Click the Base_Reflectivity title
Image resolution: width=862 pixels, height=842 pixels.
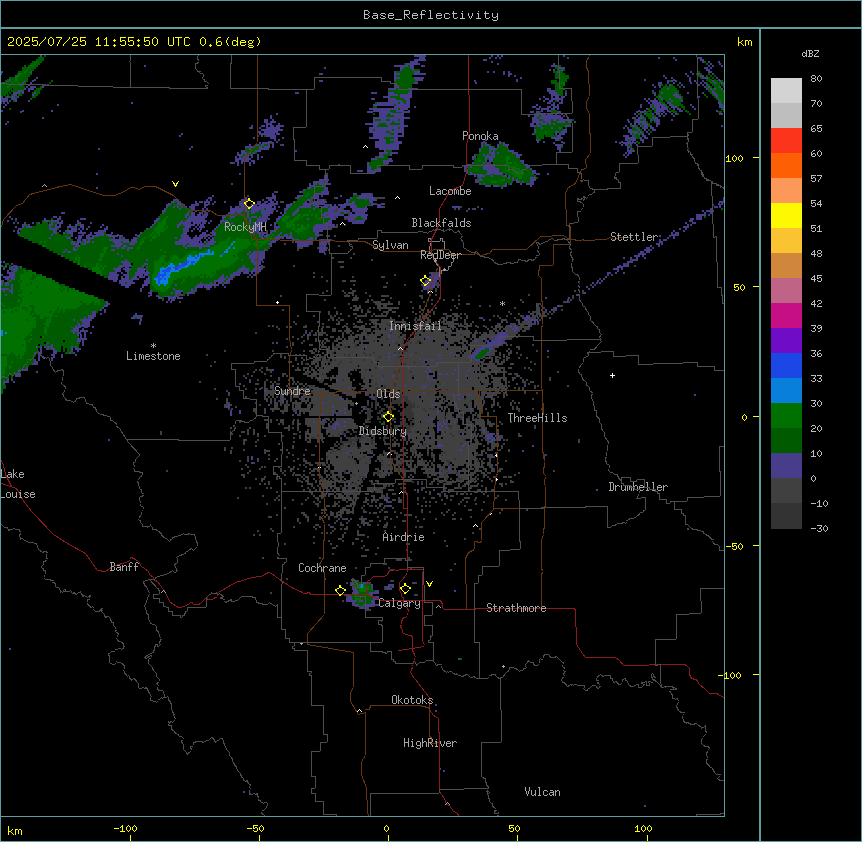click(431, 15)
